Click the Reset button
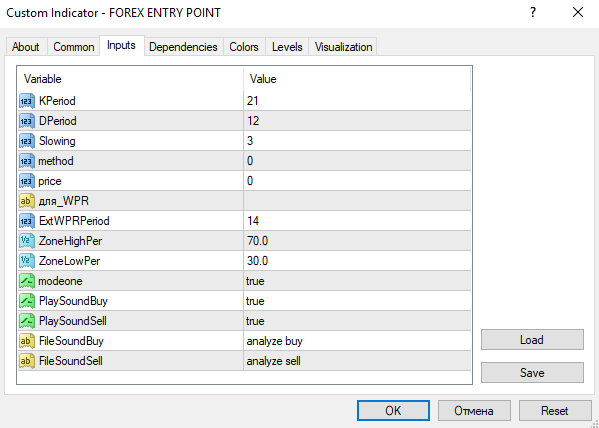 point(555,411)
